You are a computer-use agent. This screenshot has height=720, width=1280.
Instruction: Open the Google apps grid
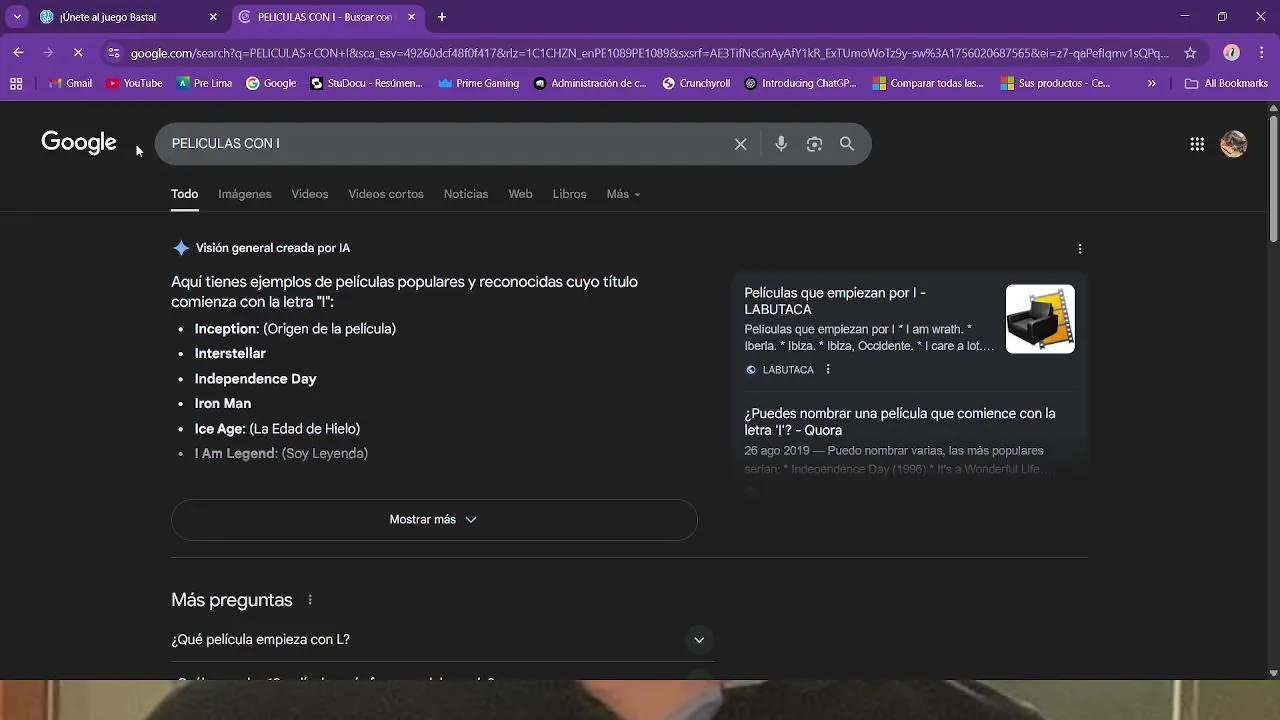click(1197, 144)
